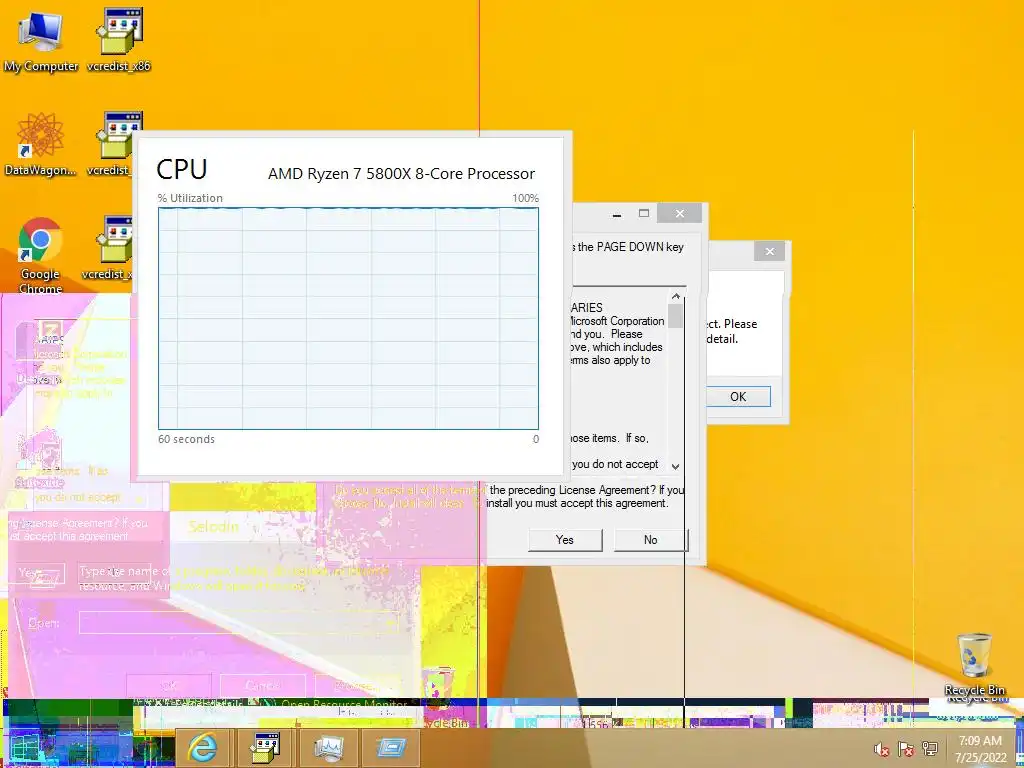Click the 60 seconds graph label

coord(186,439)
